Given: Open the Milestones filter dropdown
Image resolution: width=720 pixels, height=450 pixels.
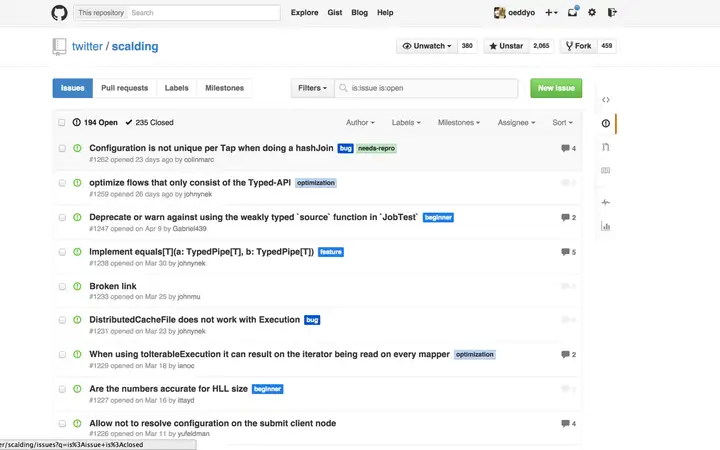Looking at the screenshot, I should [459, 123].
